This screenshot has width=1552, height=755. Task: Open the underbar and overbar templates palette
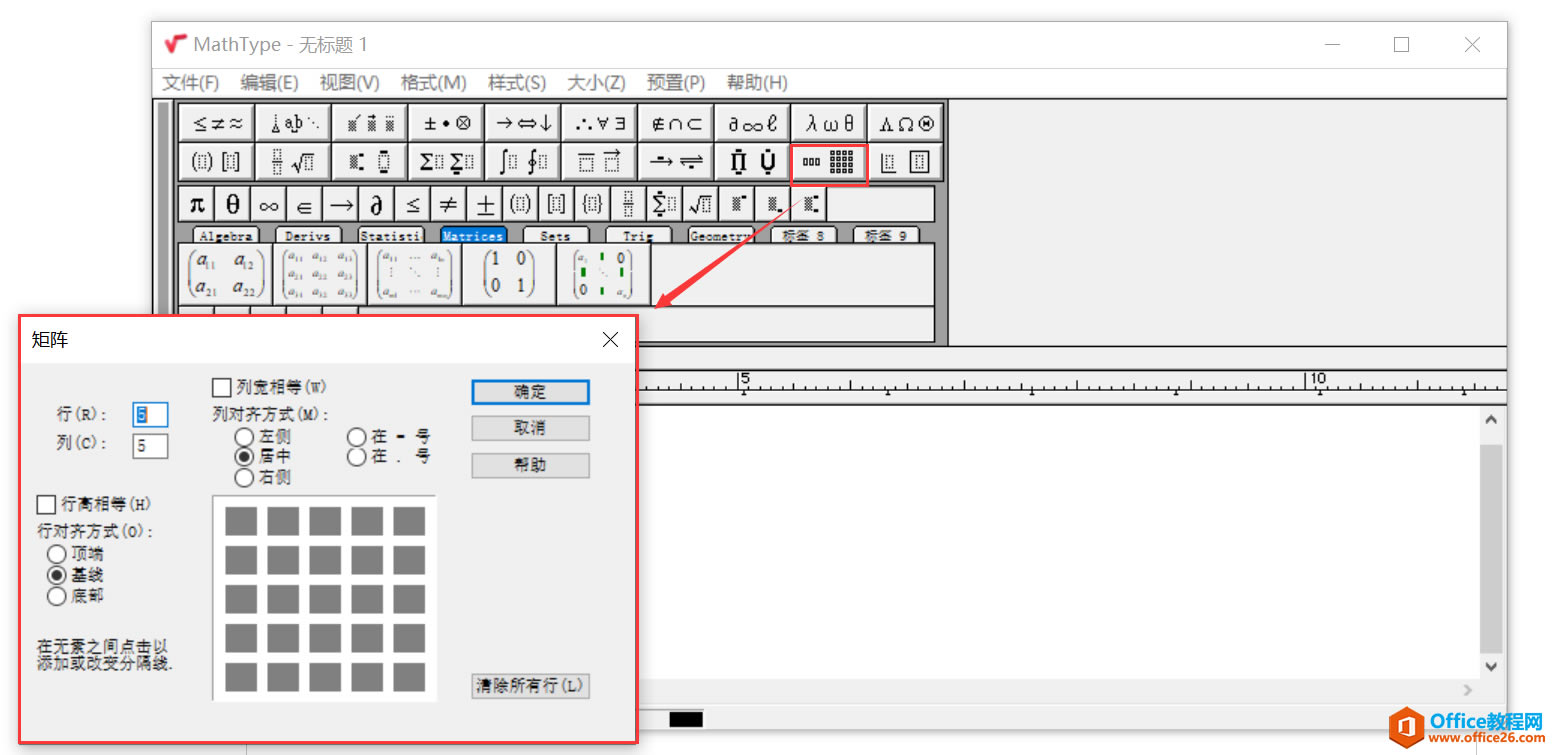[600, 161]
